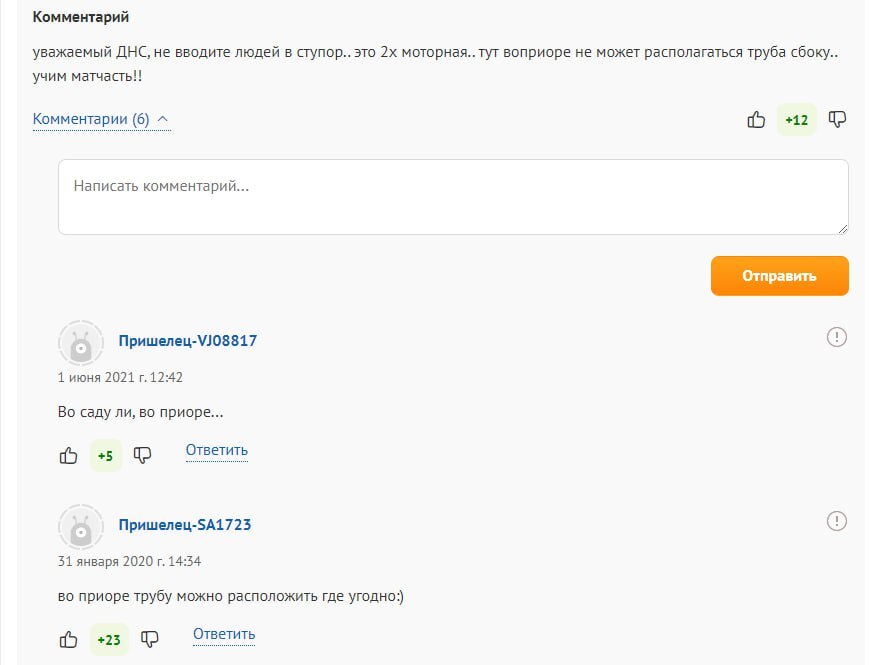
Task: Thumbs up Пришелец-VJ08817's reply
Action: click(69, 456)
